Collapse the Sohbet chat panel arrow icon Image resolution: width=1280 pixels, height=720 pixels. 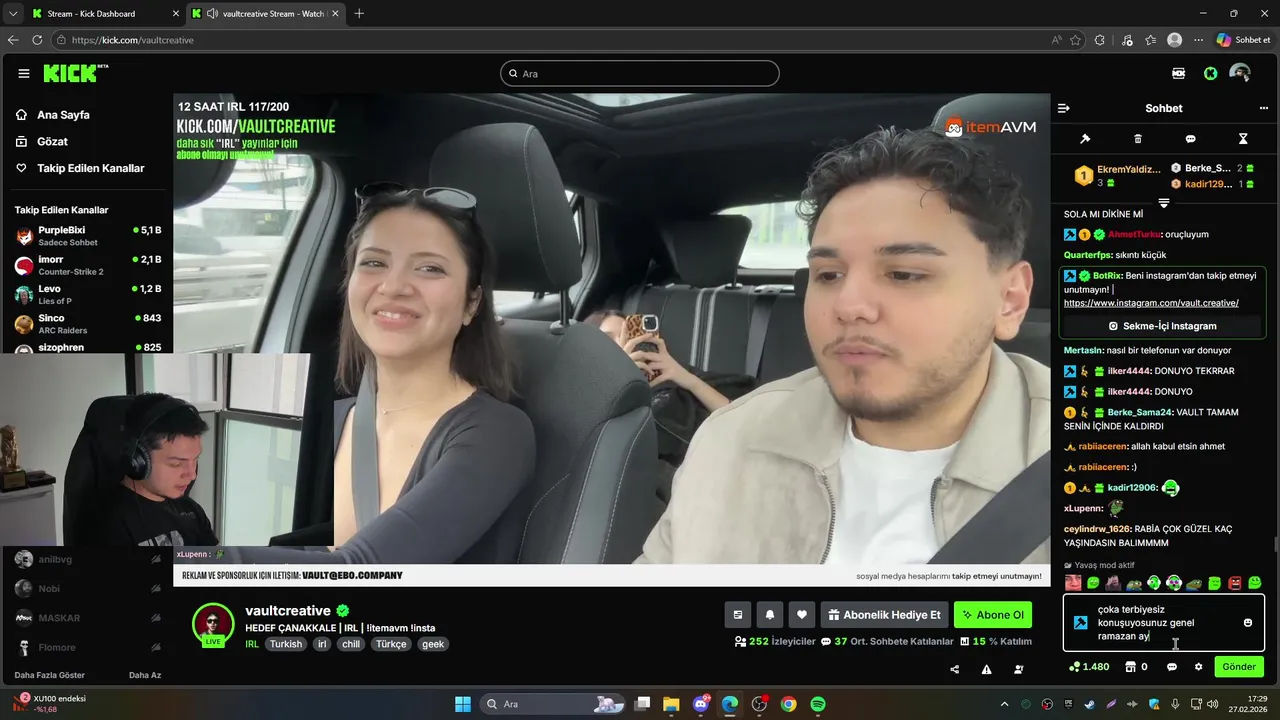click(x=1064, y=108)
